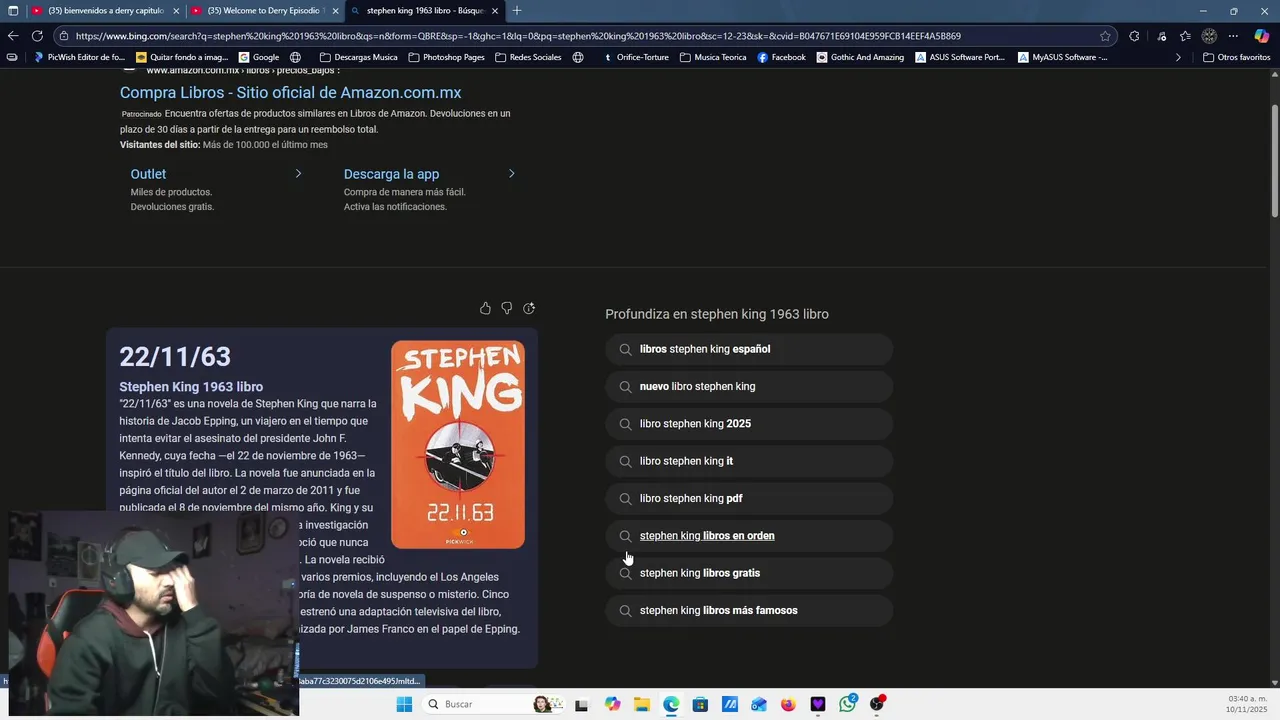The height and width of the screenshot is (720, 1280).
Task: Search suggestion libros stephen king español
Action: pos(749,349)
